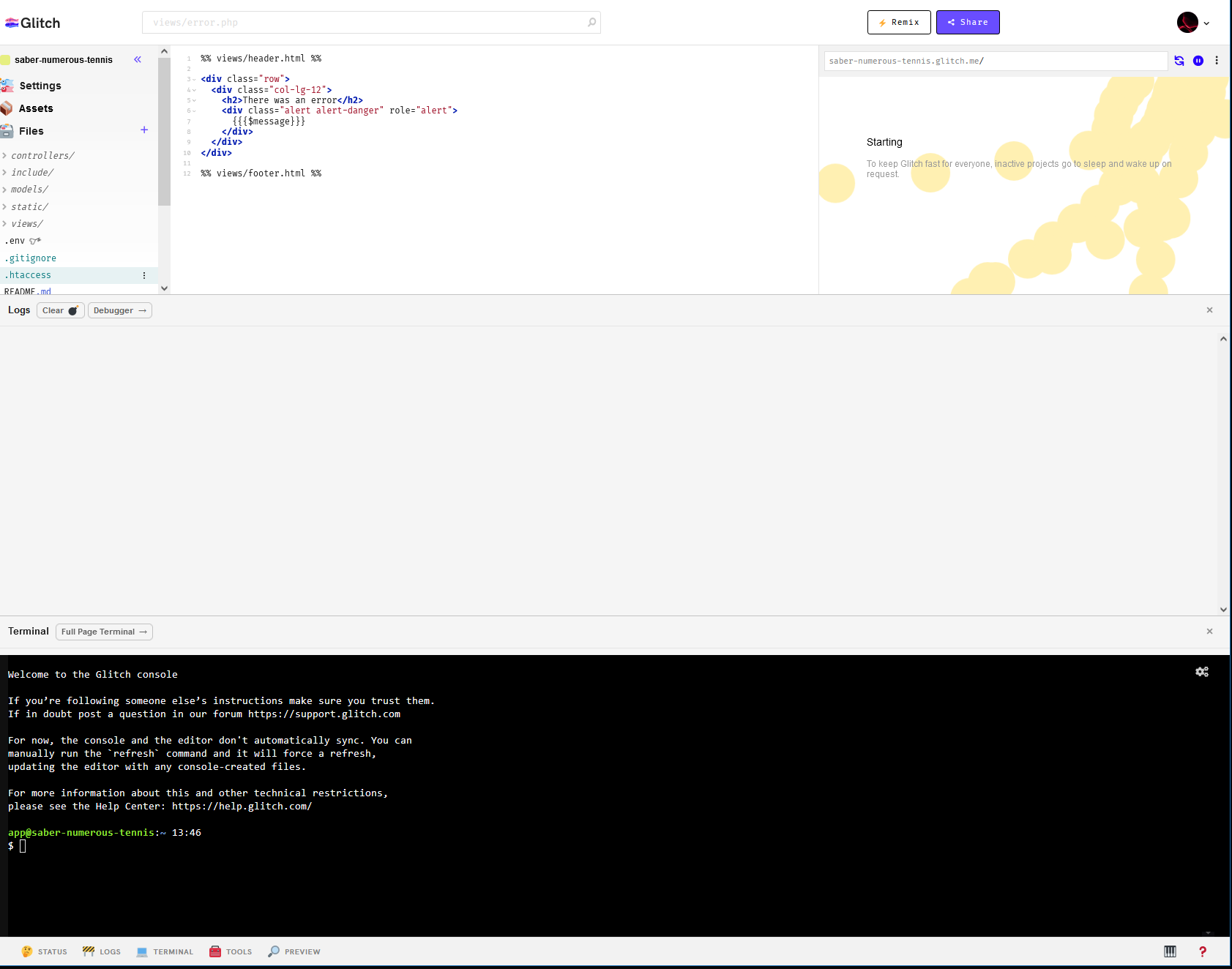Viewport: 1232px width, 969px height.
Task: Click the Settings fish icon
Action: click(x=7, y=86)
